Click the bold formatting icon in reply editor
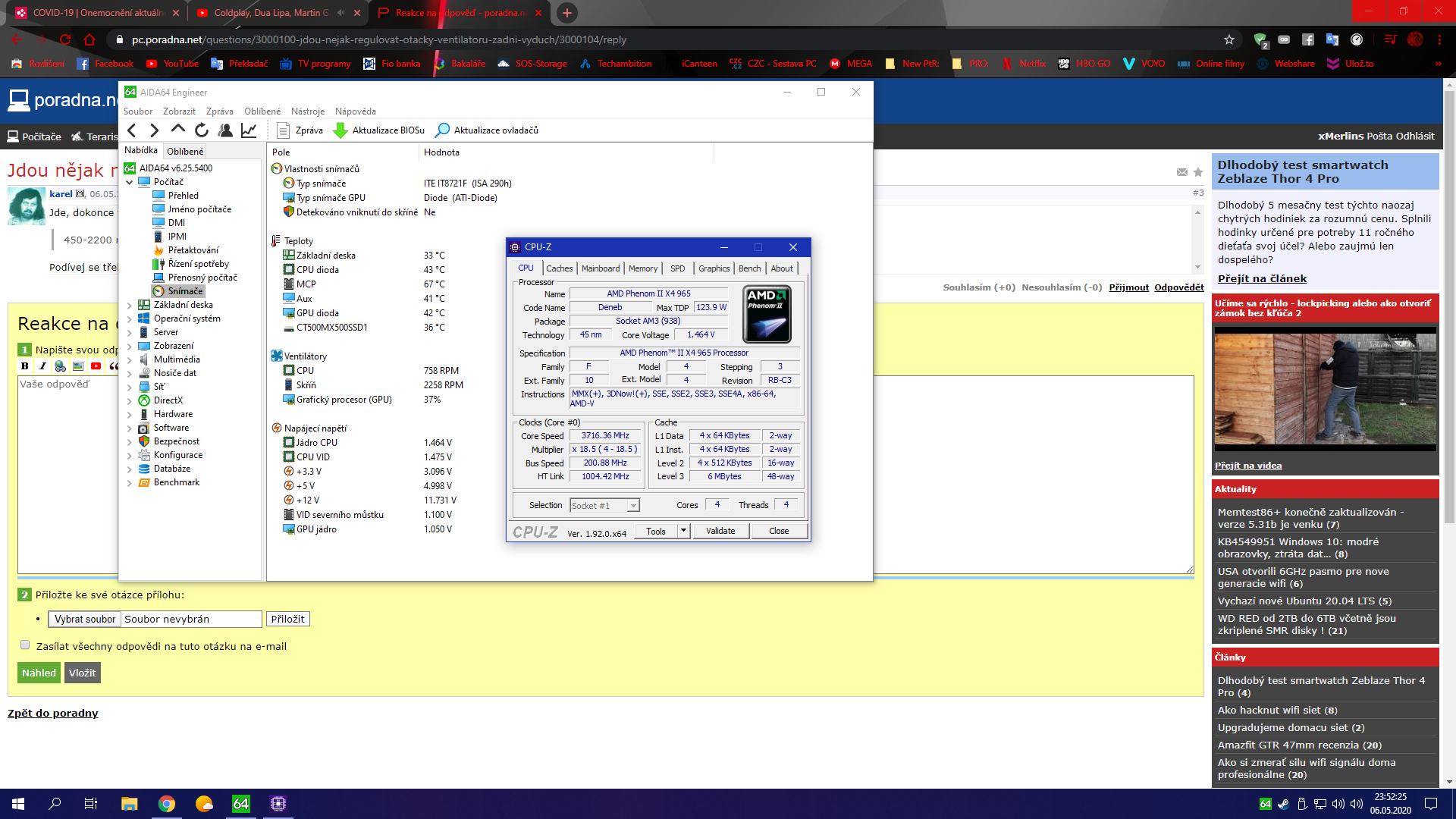 pyautogui.click(x=25, y=366)
